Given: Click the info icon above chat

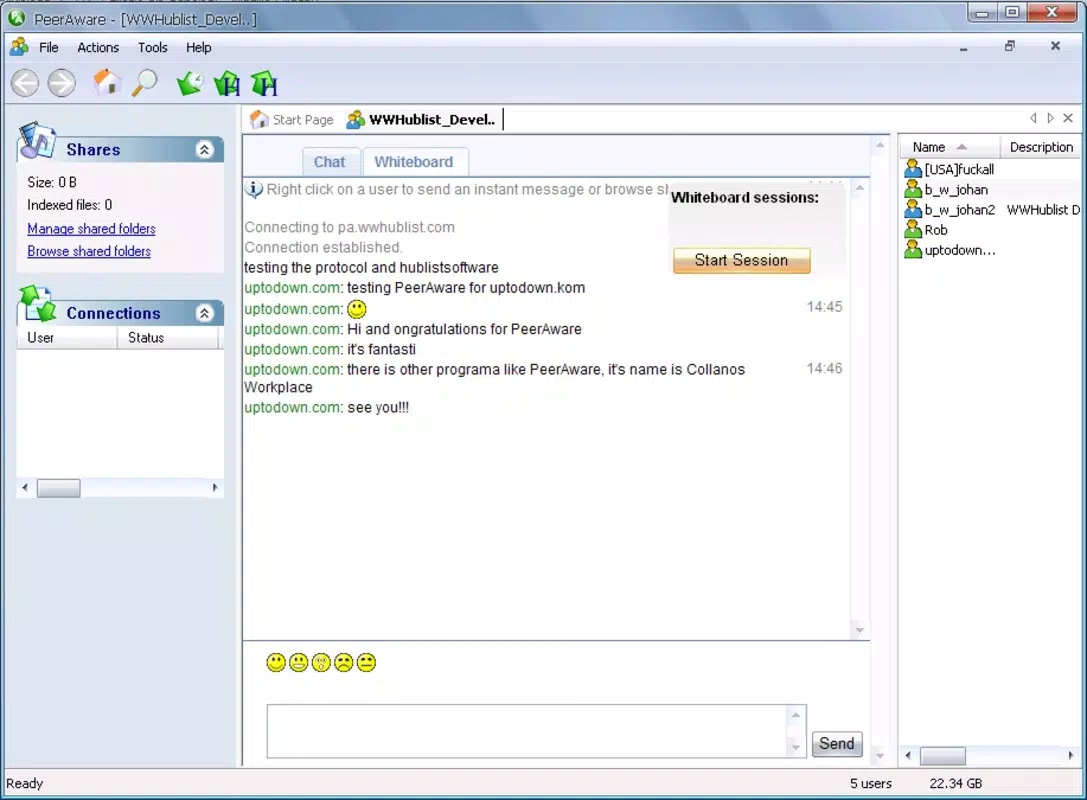Looking at the screenshot, I should [x=254, y=189].
